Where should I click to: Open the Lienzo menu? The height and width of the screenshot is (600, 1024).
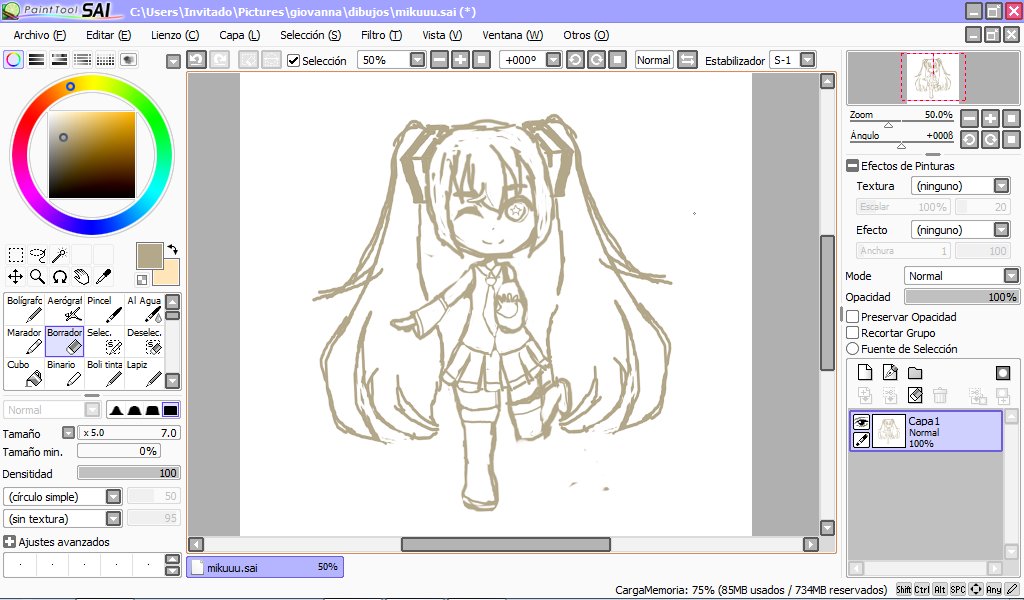click(175, 35)
